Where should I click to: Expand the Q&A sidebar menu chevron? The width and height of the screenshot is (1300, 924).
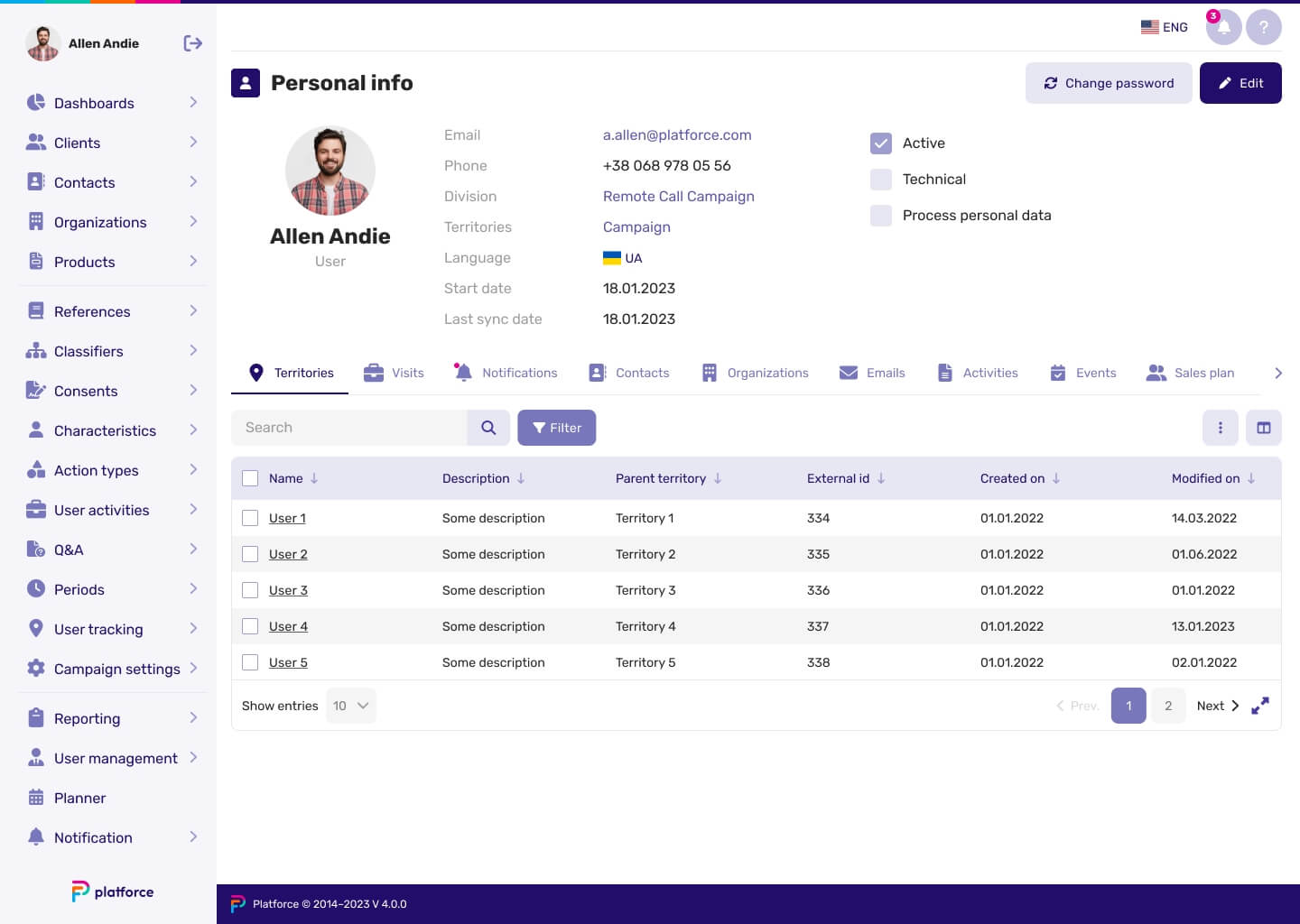tap(193, 549)
